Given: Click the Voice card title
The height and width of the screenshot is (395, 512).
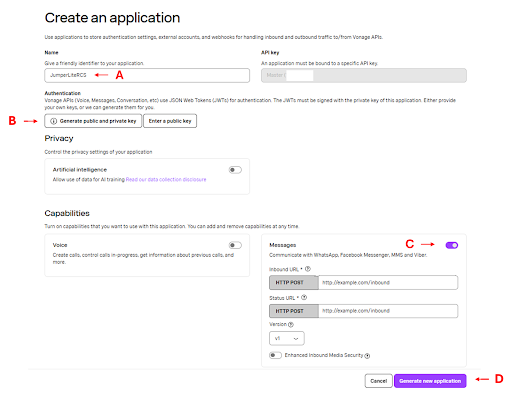Looking at the screenshot, I should [60, 245].
